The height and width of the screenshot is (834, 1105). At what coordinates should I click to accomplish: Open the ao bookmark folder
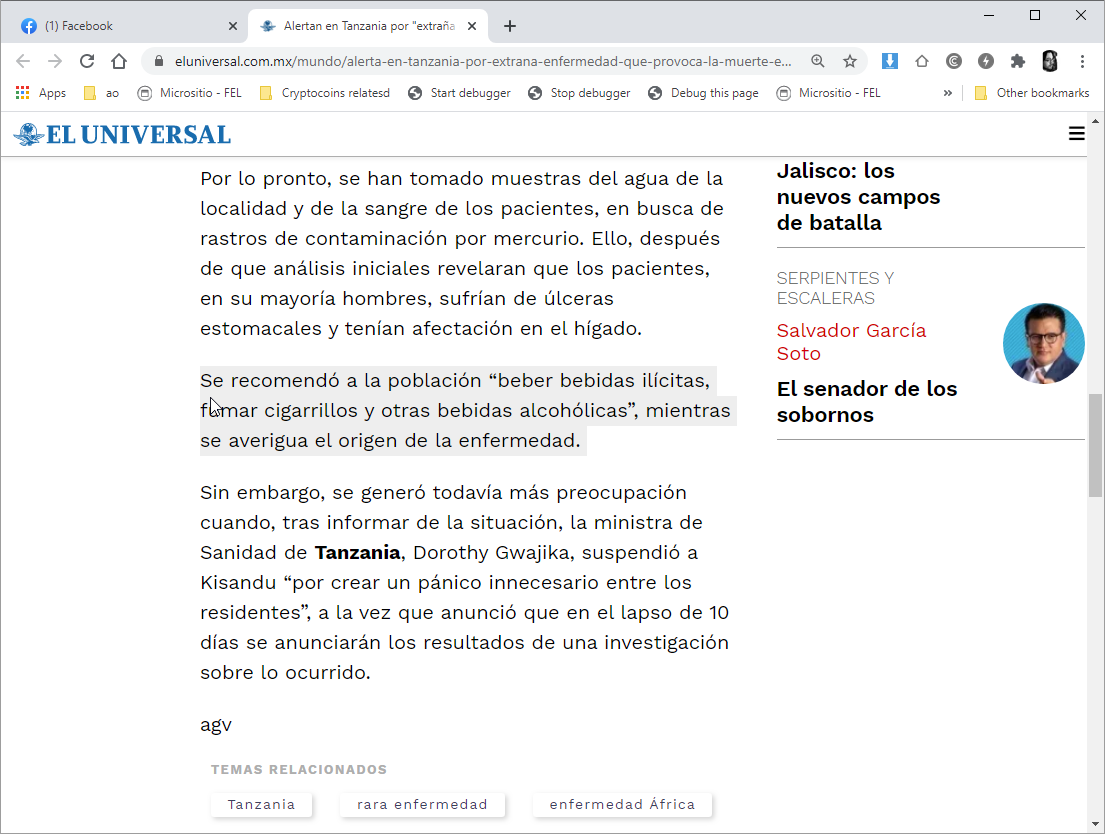(x=101, y=93)
